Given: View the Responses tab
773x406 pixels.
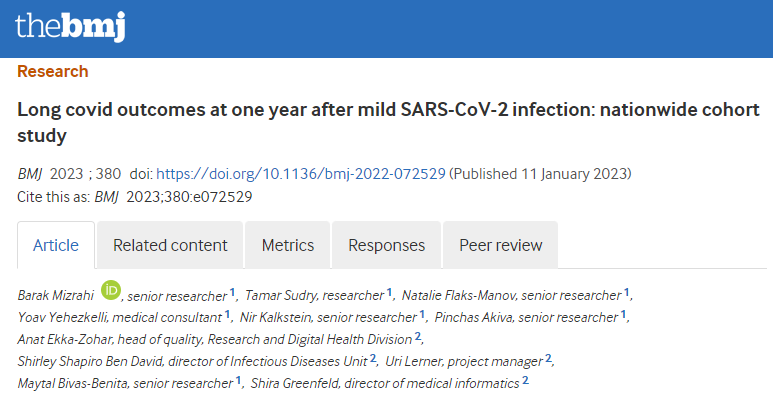Looking at the screenshot, I should (387, 245).
